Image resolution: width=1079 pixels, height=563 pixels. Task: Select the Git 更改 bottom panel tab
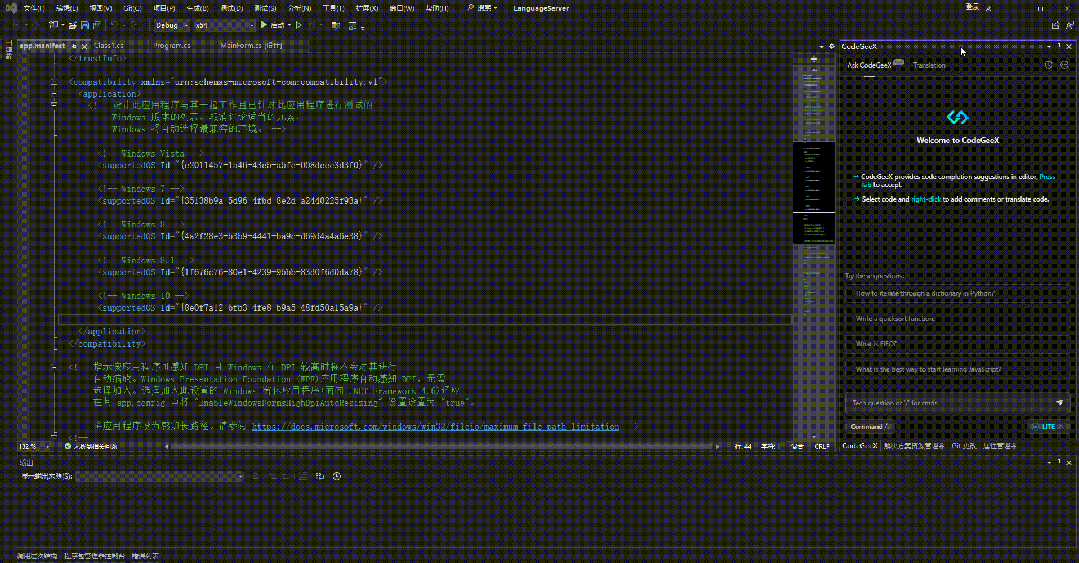point(963,446)
